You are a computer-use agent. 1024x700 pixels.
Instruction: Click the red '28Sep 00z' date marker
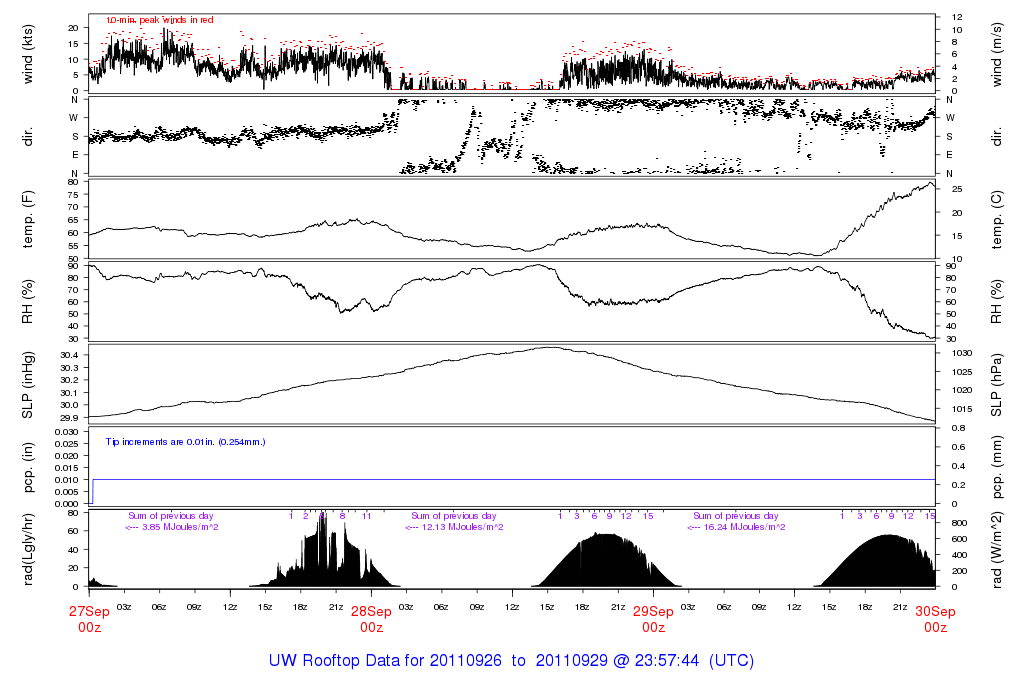point(371,619)
